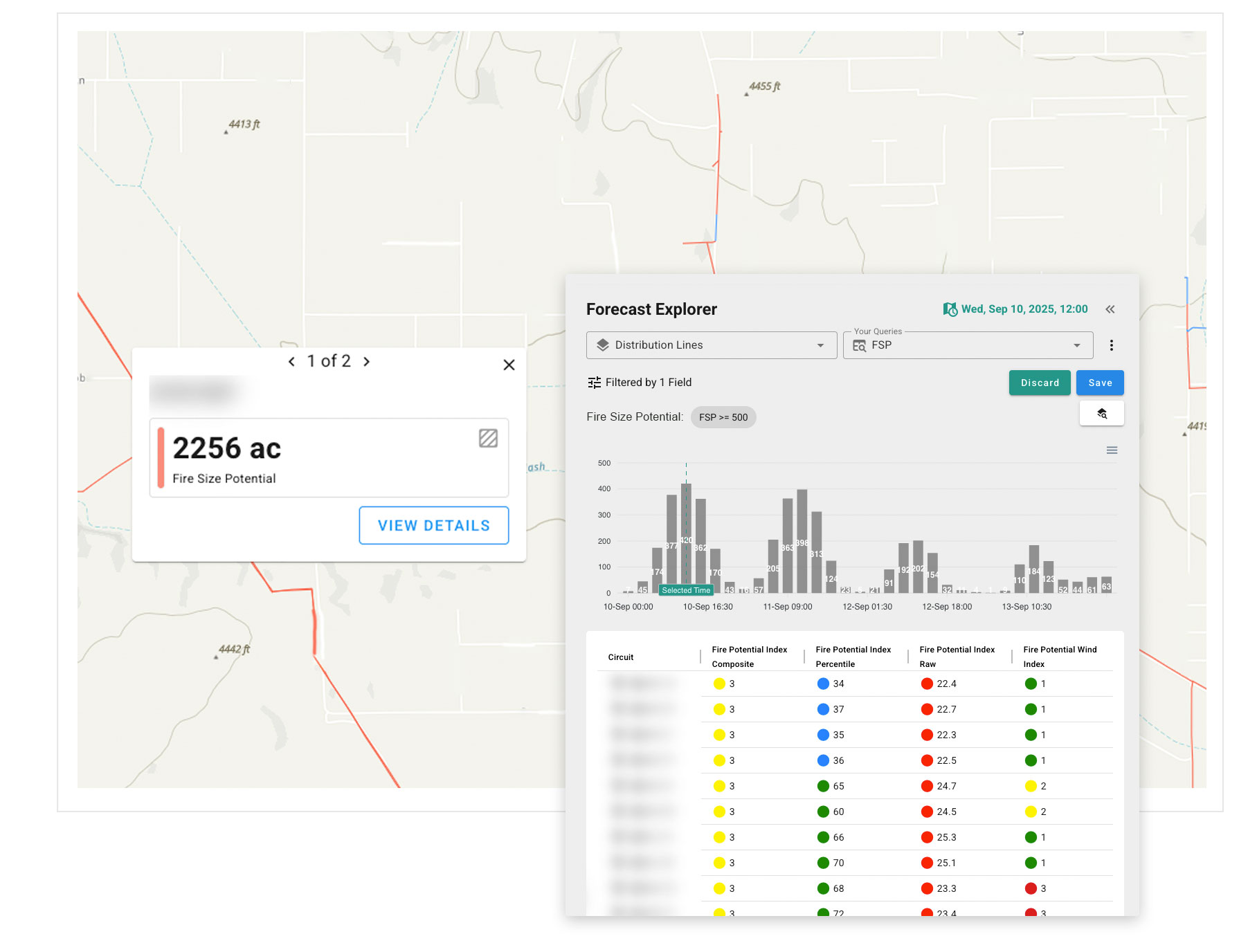
Task: Open the three-dot options menu
Action: click(1111, 345)
